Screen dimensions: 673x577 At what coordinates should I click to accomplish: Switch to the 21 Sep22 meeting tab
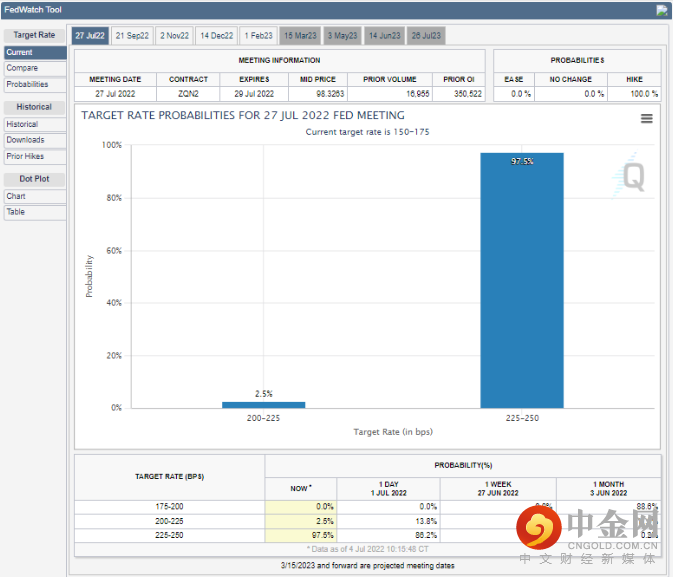coord(132,36)
